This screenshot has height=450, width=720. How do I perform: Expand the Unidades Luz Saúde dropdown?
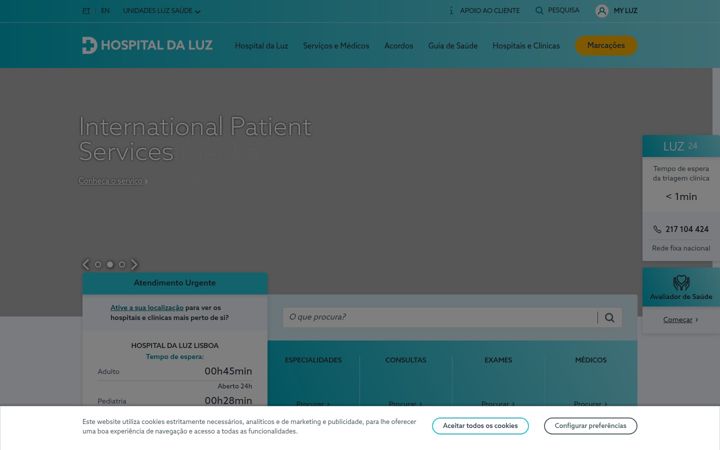[x=161, y=11]
